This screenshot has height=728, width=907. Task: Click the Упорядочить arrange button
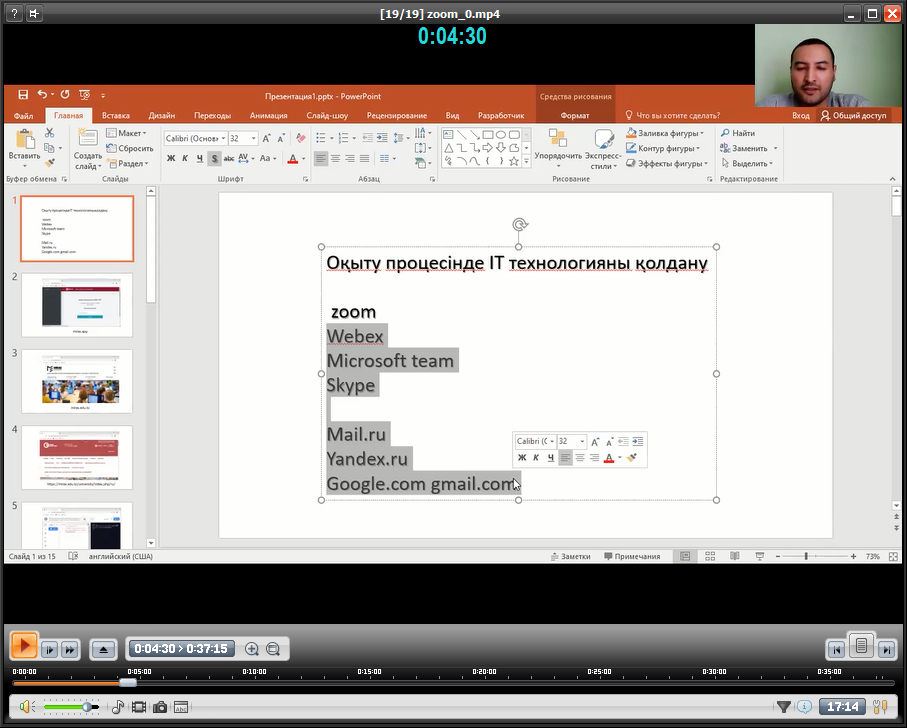(558, 149)
